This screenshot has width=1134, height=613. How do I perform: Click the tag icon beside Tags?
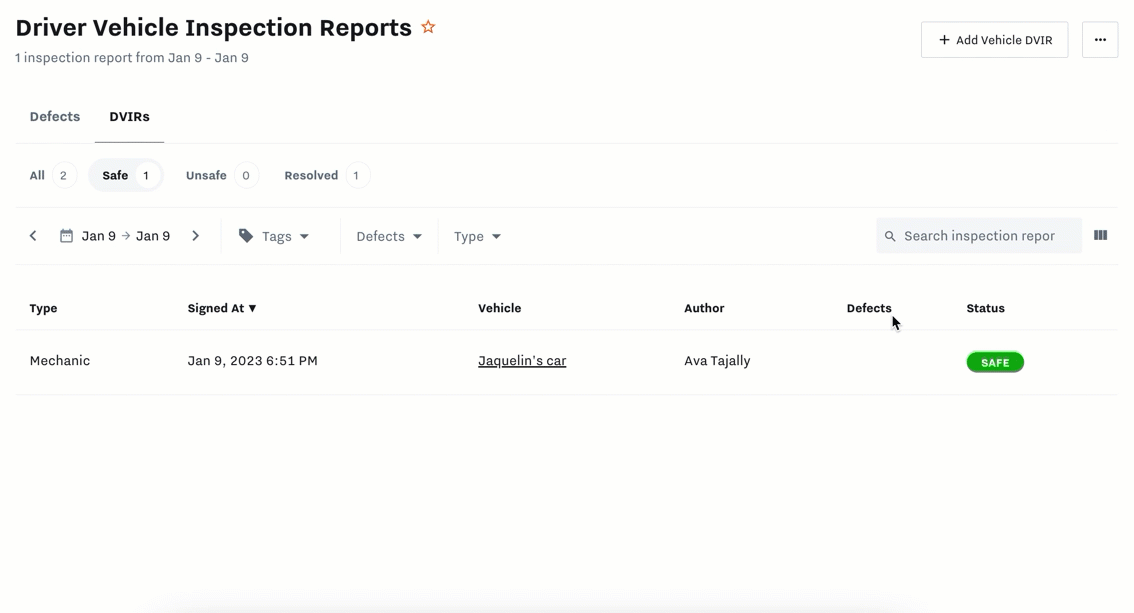[246, 236]
